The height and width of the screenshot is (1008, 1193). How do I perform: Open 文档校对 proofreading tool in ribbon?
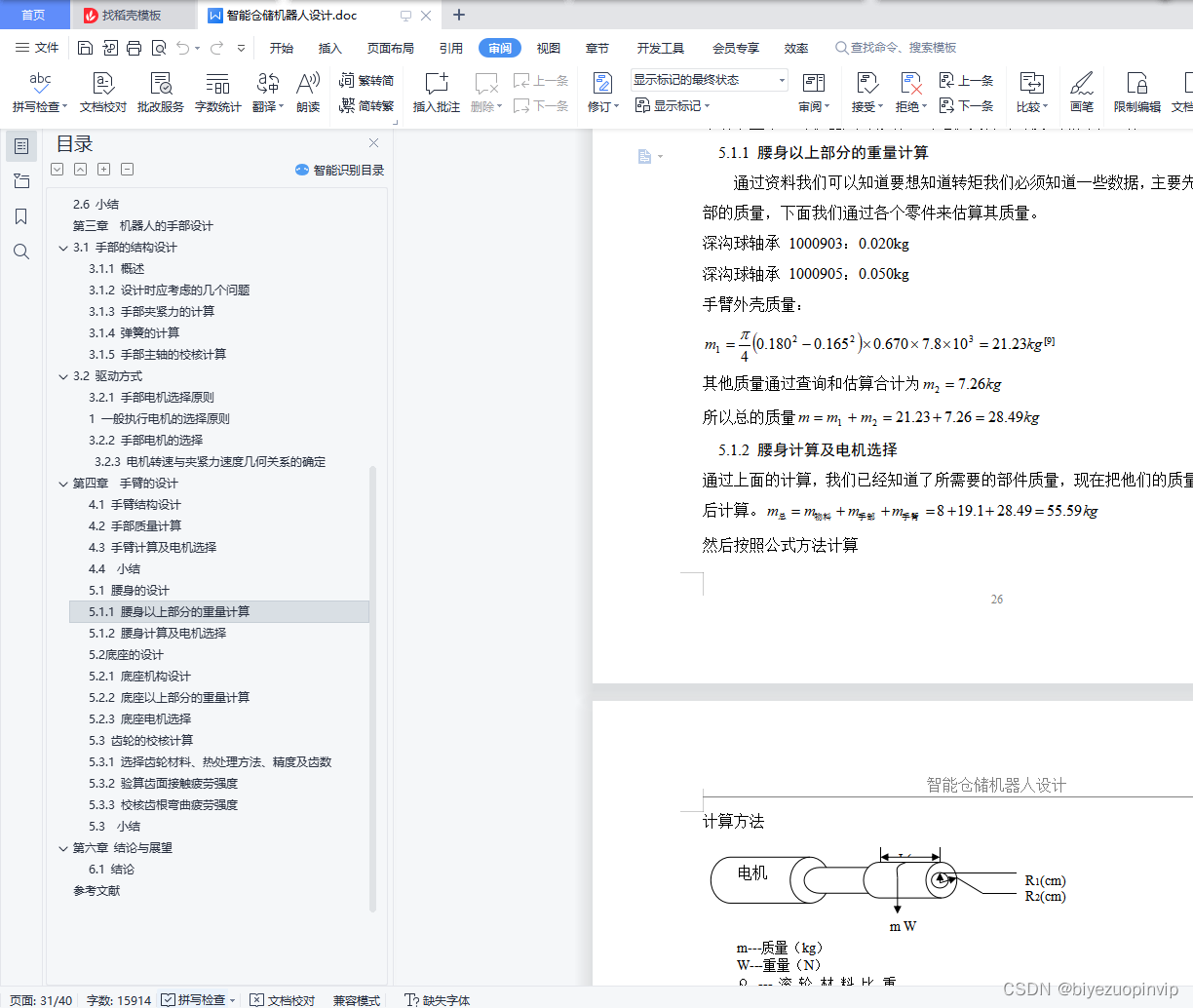pyautogui.click(x=103, y=93)
